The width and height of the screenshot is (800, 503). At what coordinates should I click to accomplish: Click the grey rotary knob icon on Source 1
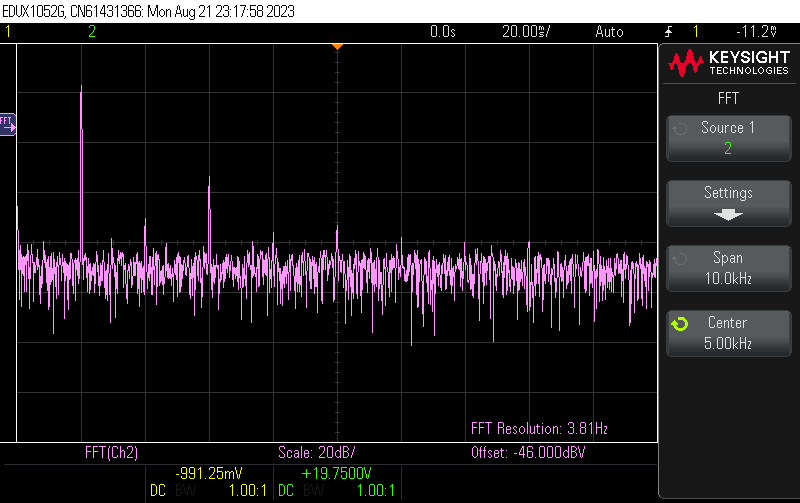tap(680, 129)
